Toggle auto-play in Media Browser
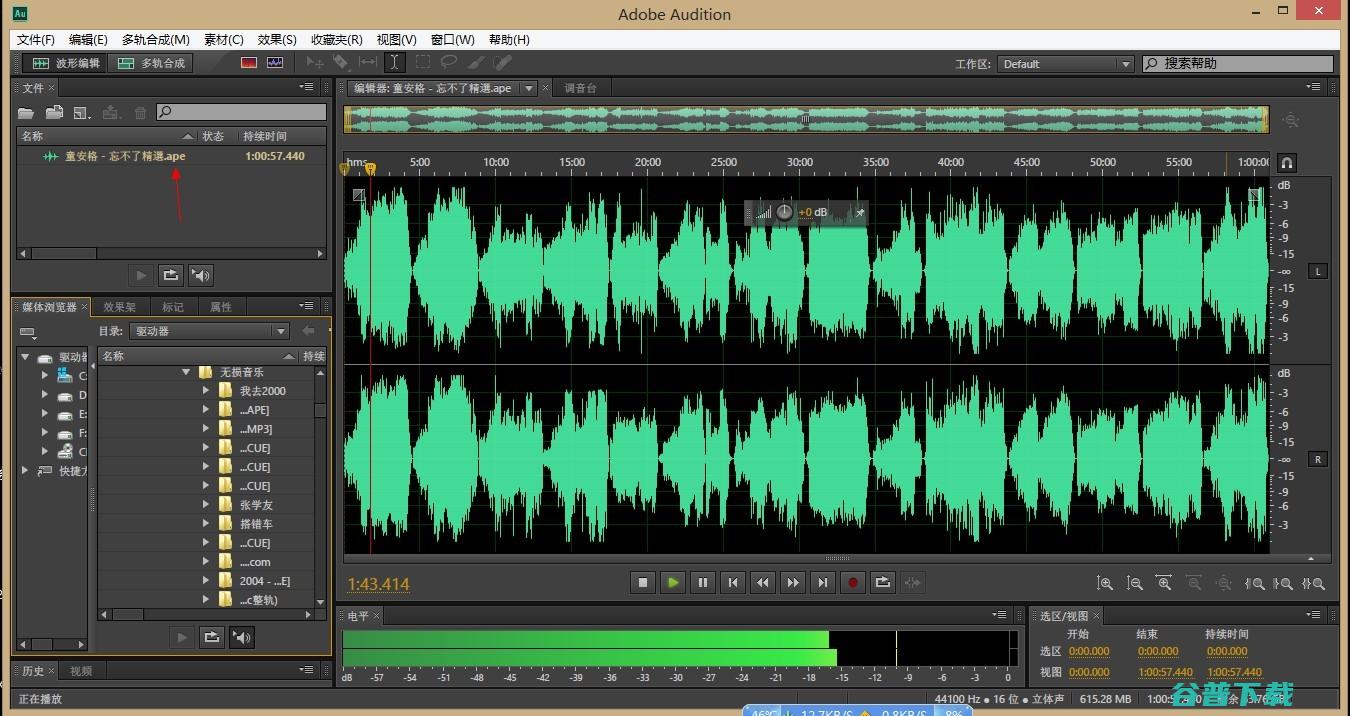 click(x=242, y=637)
